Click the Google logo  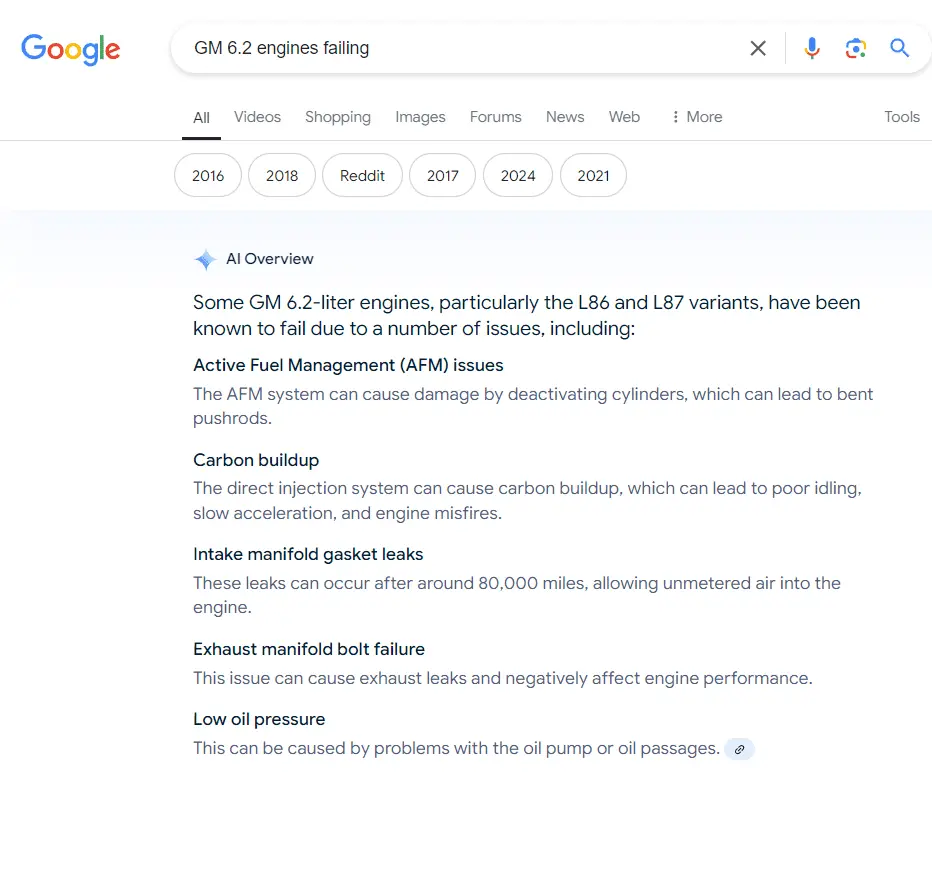click(71, 49)
